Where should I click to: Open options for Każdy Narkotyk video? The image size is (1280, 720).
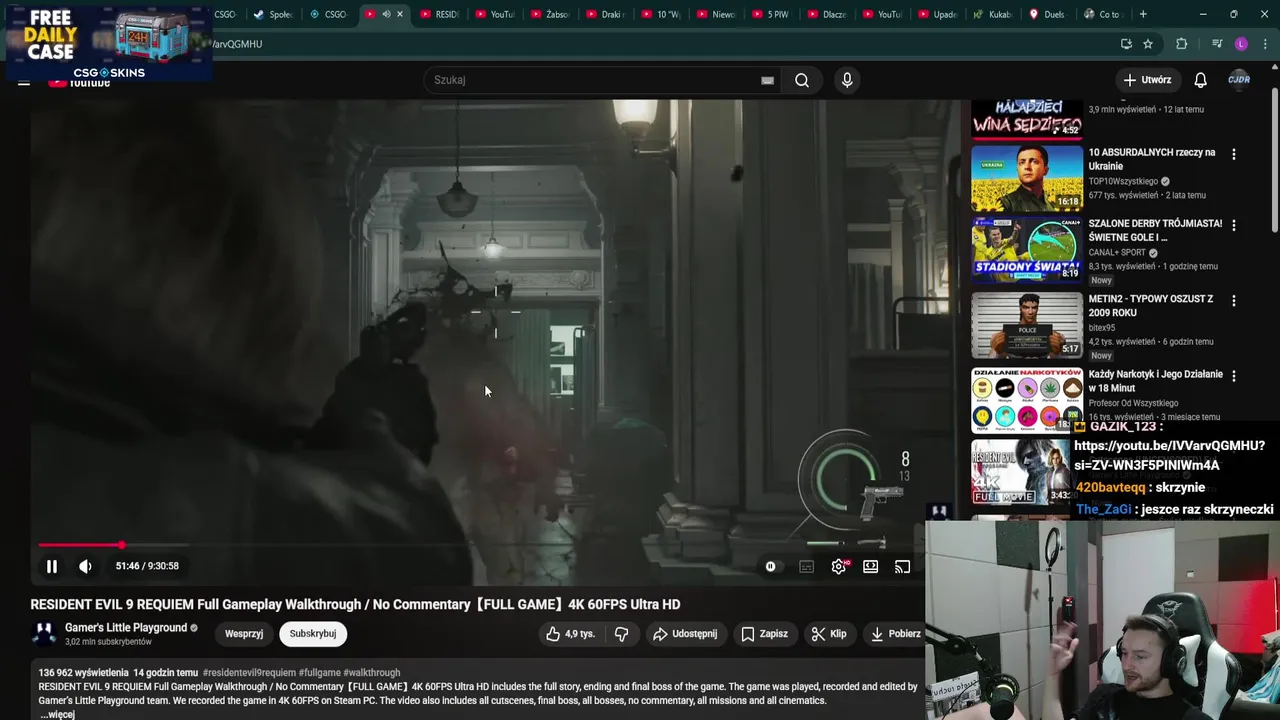click(x=1233, y=376)
